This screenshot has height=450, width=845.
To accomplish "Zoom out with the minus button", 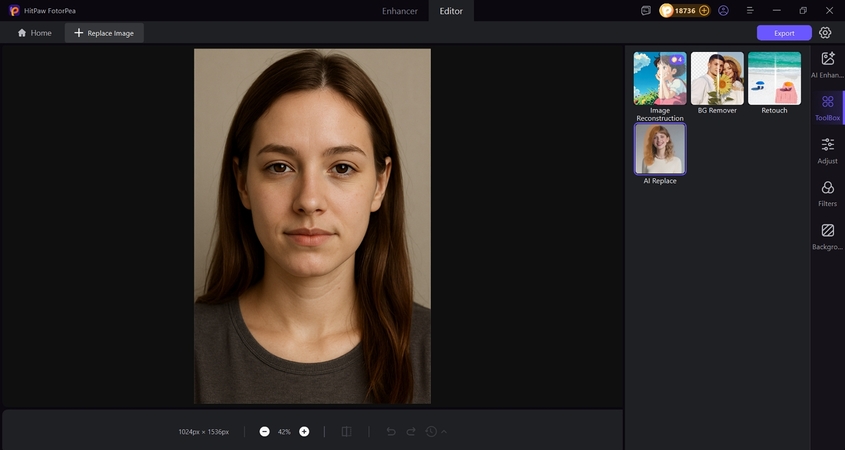I will click(264, 432).
